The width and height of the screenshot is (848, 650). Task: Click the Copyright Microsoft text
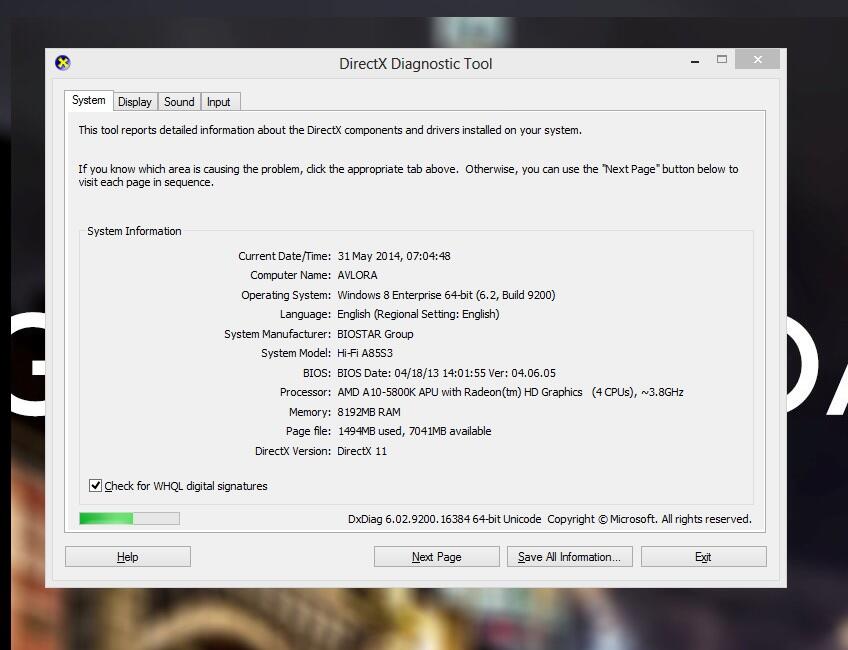tap(650, 519)
